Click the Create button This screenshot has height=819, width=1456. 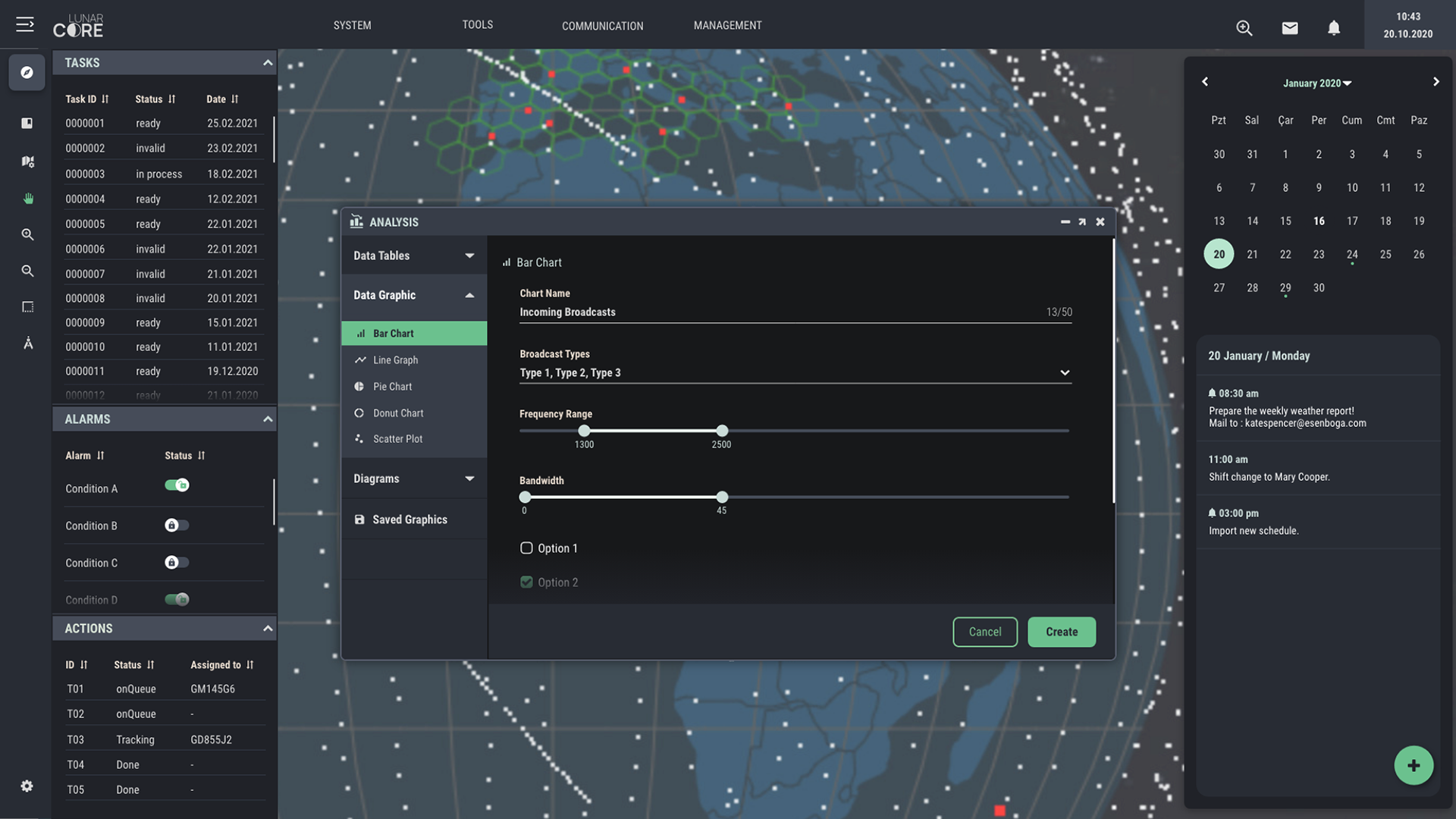(1062, 632)
